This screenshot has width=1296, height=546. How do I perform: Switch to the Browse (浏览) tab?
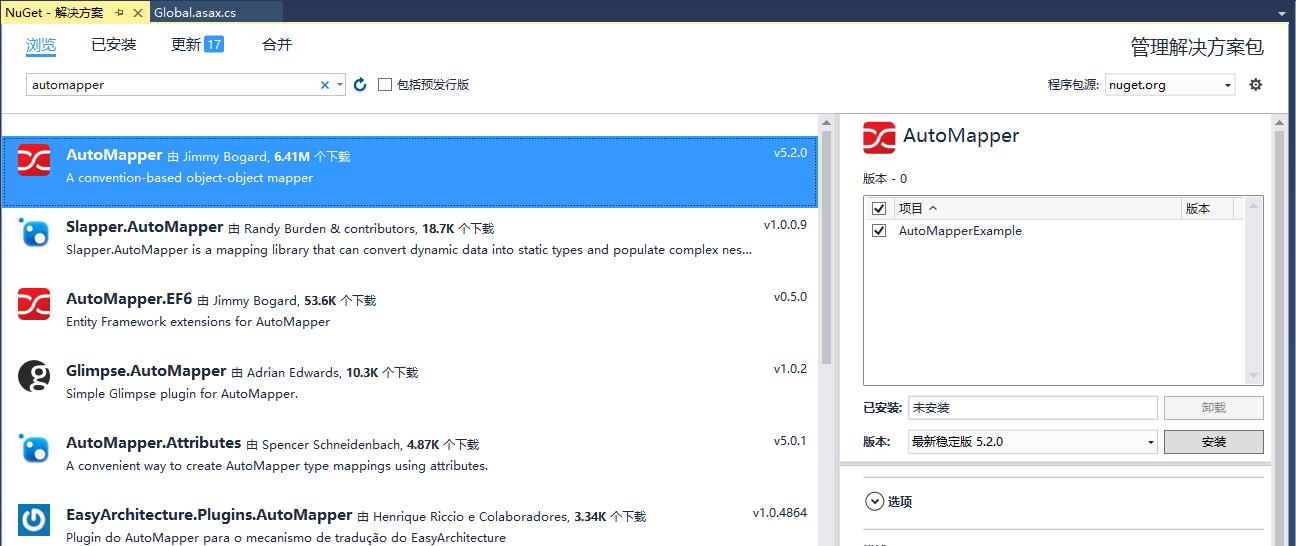click(41, 45)
